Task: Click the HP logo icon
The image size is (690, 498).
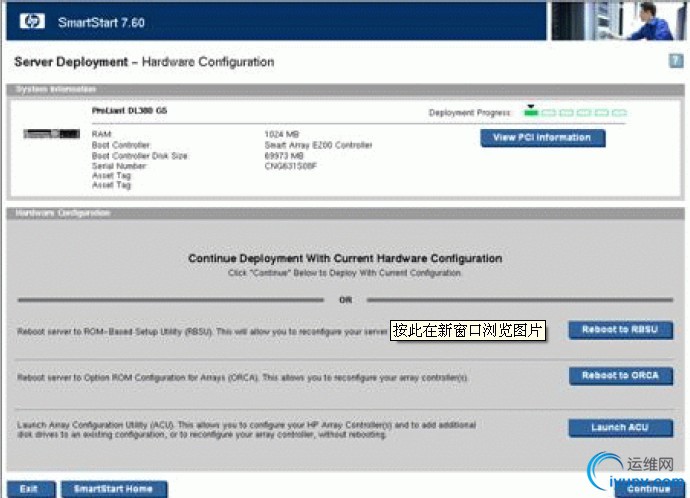Action: tap(32, 21)
